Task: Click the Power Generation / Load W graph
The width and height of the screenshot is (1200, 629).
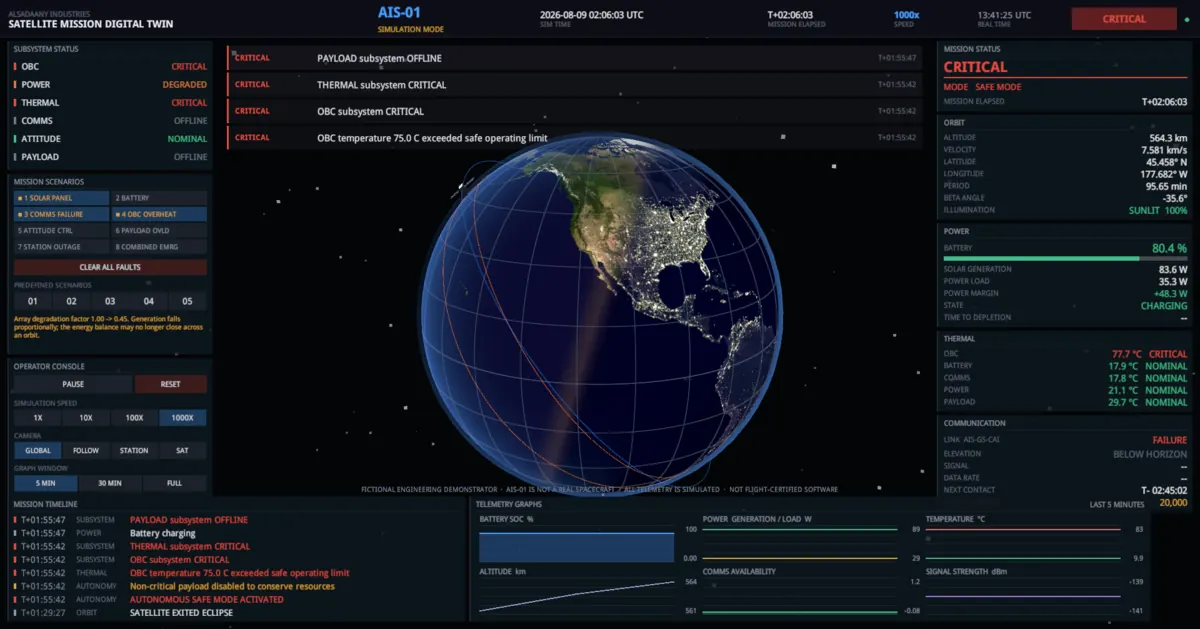Action: [800, 546]
